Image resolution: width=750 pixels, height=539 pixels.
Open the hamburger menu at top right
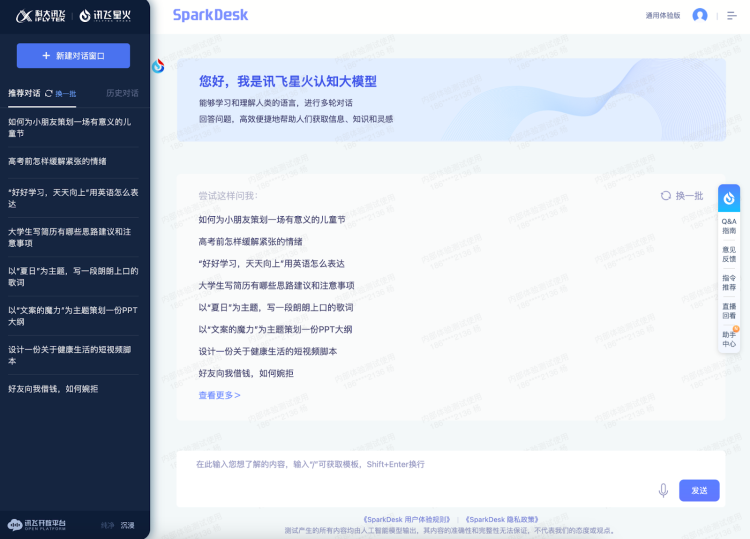tap(732, 16)
